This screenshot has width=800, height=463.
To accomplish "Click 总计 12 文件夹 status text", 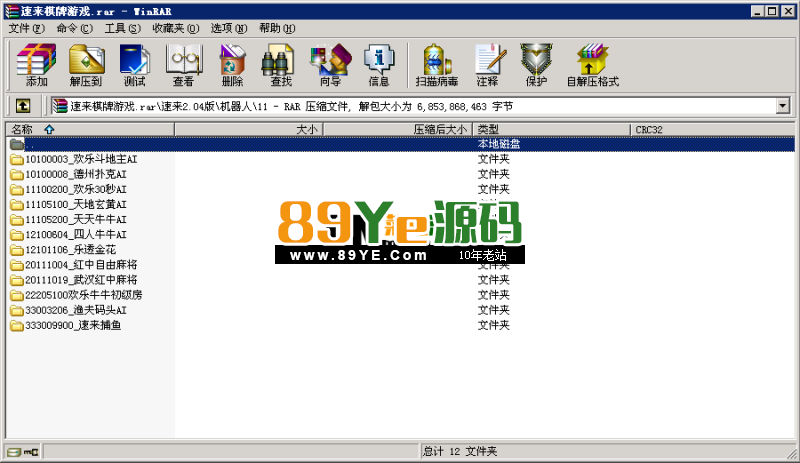I will click(x=460, y=451).
